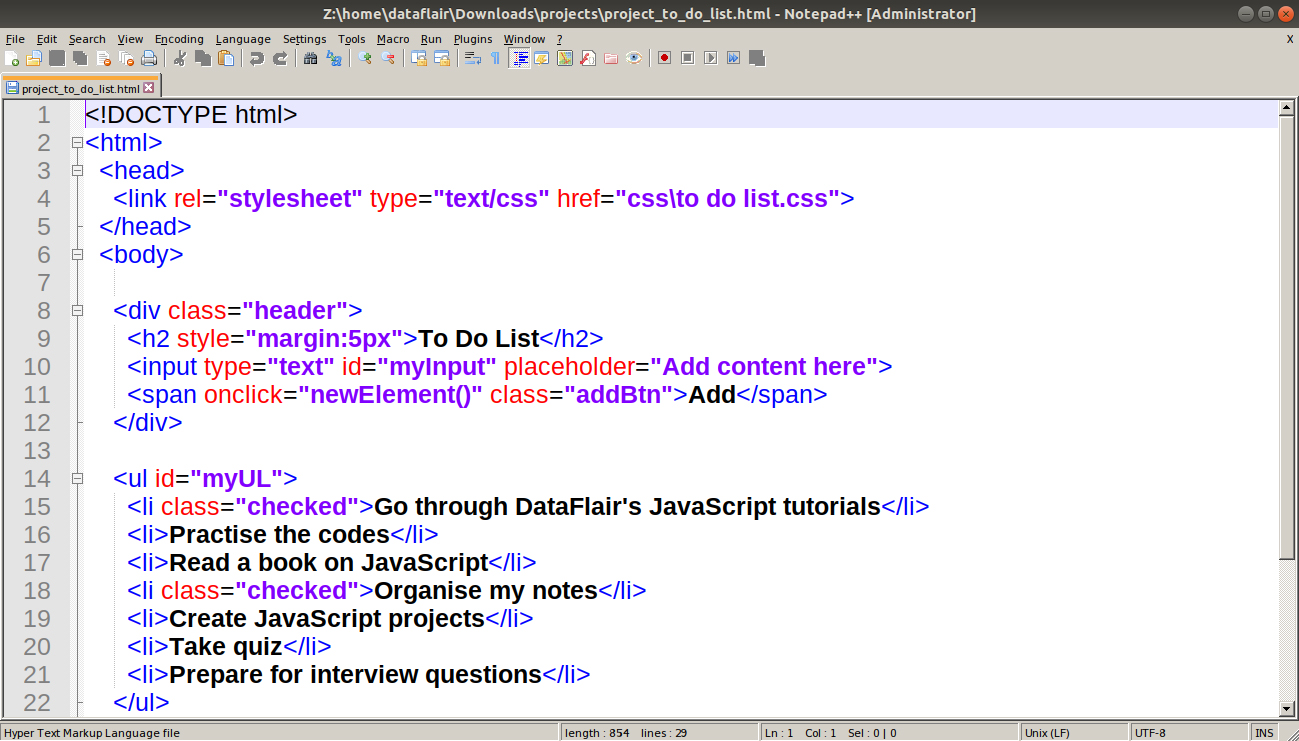This screenshot has width=1299, height=741.
Task: Open the Encoding menu
Action: [x=179, y=39]
